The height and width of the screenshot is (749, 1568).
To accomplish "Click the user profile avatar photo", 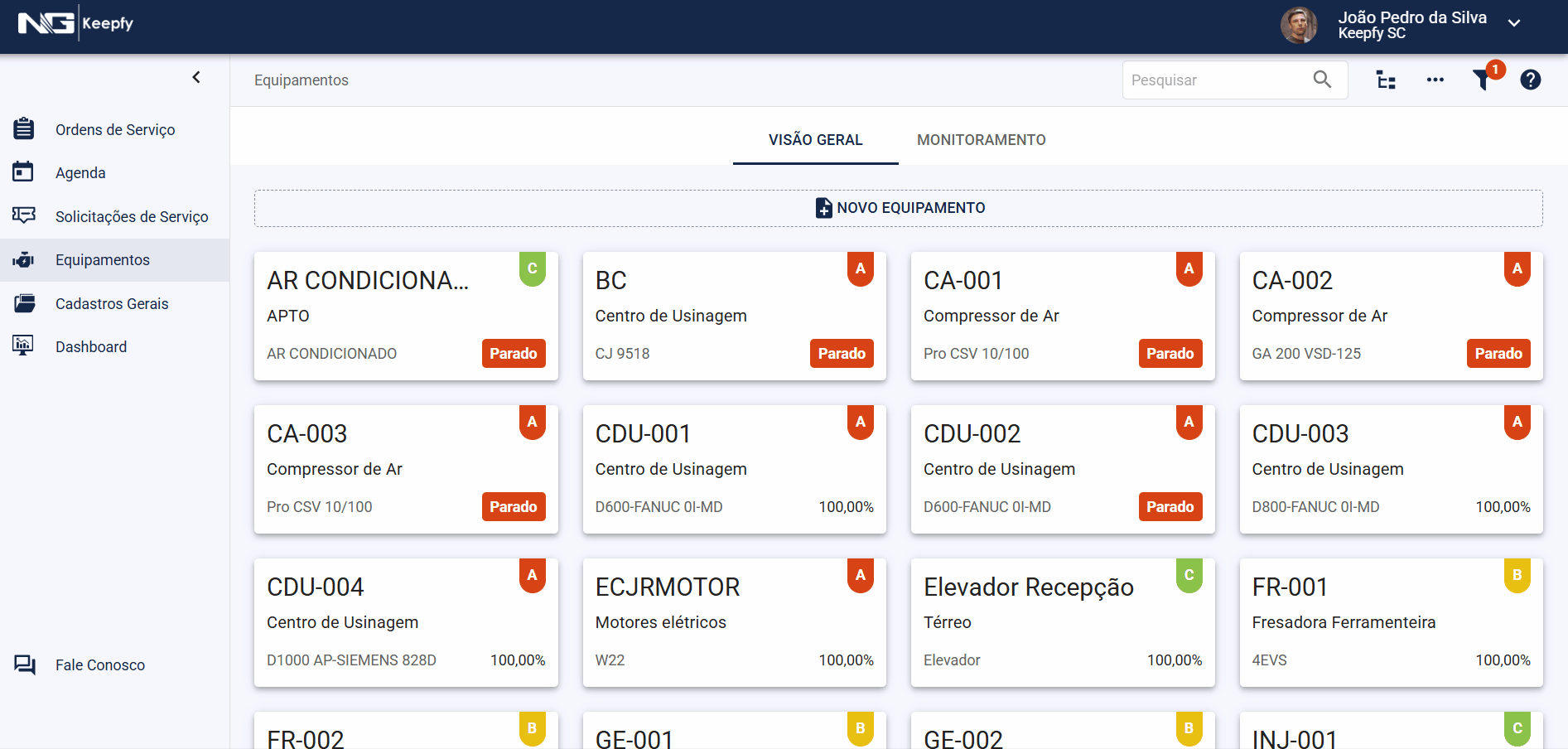I will (x=1298, y=25).
